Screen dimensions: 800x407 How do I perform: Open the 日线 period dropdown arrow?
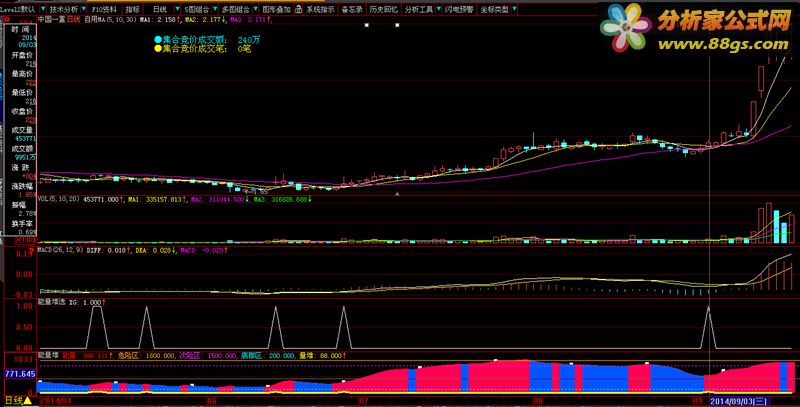[x=177, y=9]
